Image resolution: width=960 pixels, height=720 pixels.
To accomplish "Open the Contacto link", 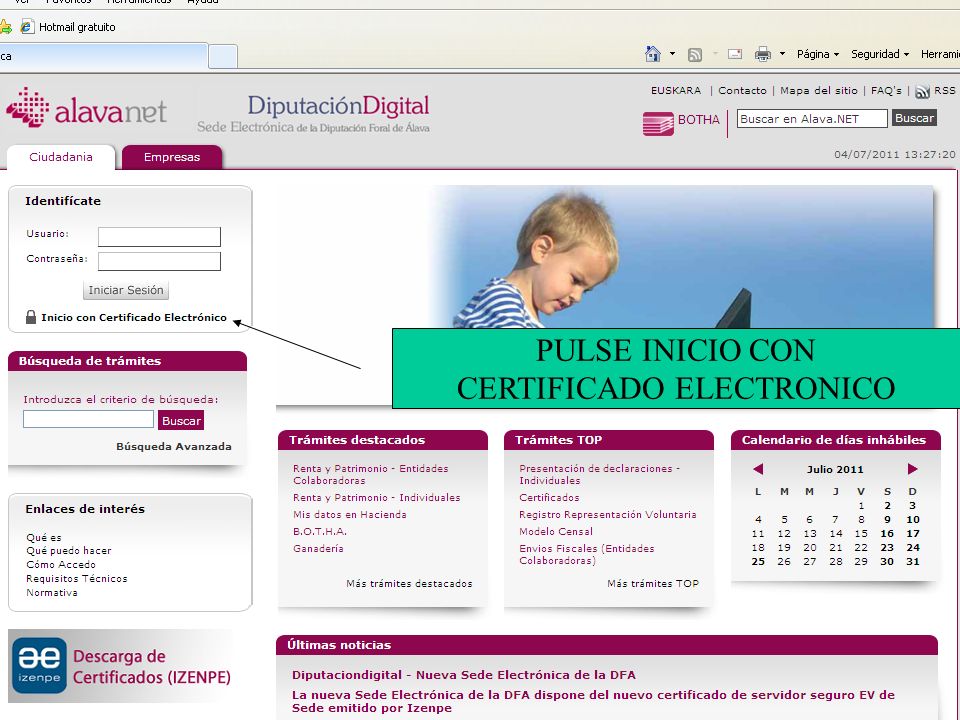I will point(742,91).
